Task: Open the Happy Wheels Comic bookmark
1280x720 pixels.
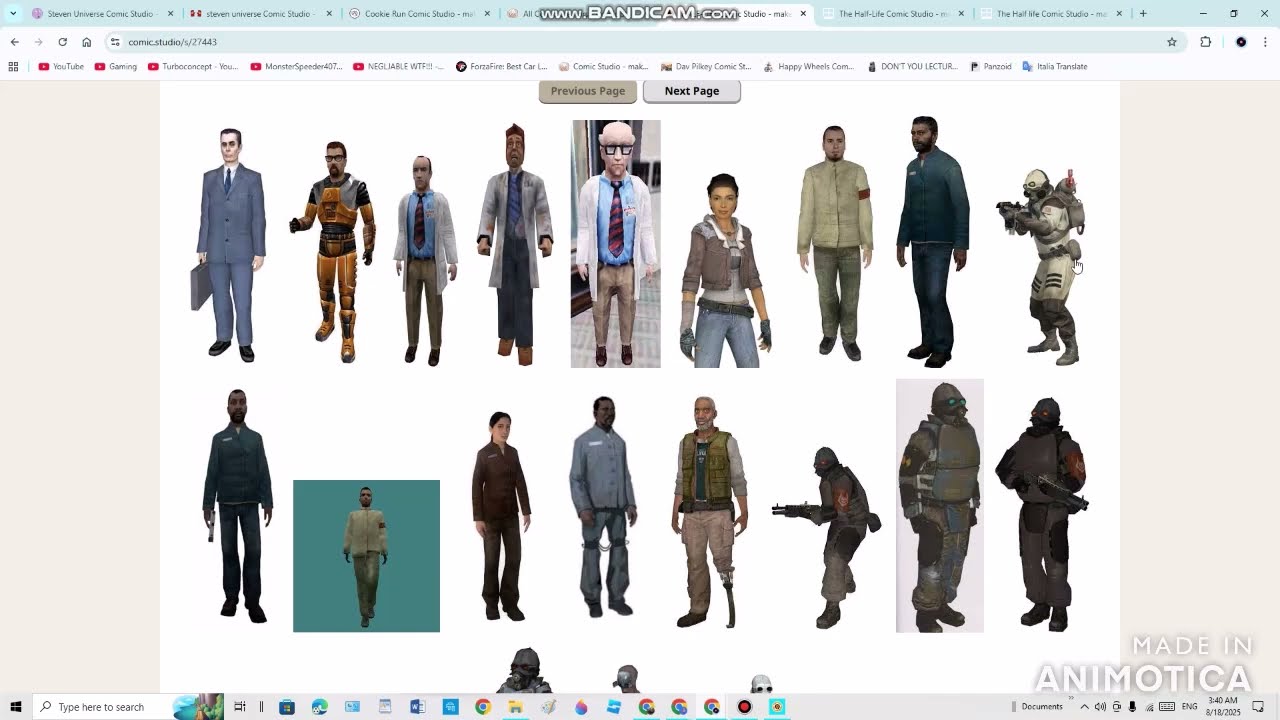Action: (x=808, y=66)
